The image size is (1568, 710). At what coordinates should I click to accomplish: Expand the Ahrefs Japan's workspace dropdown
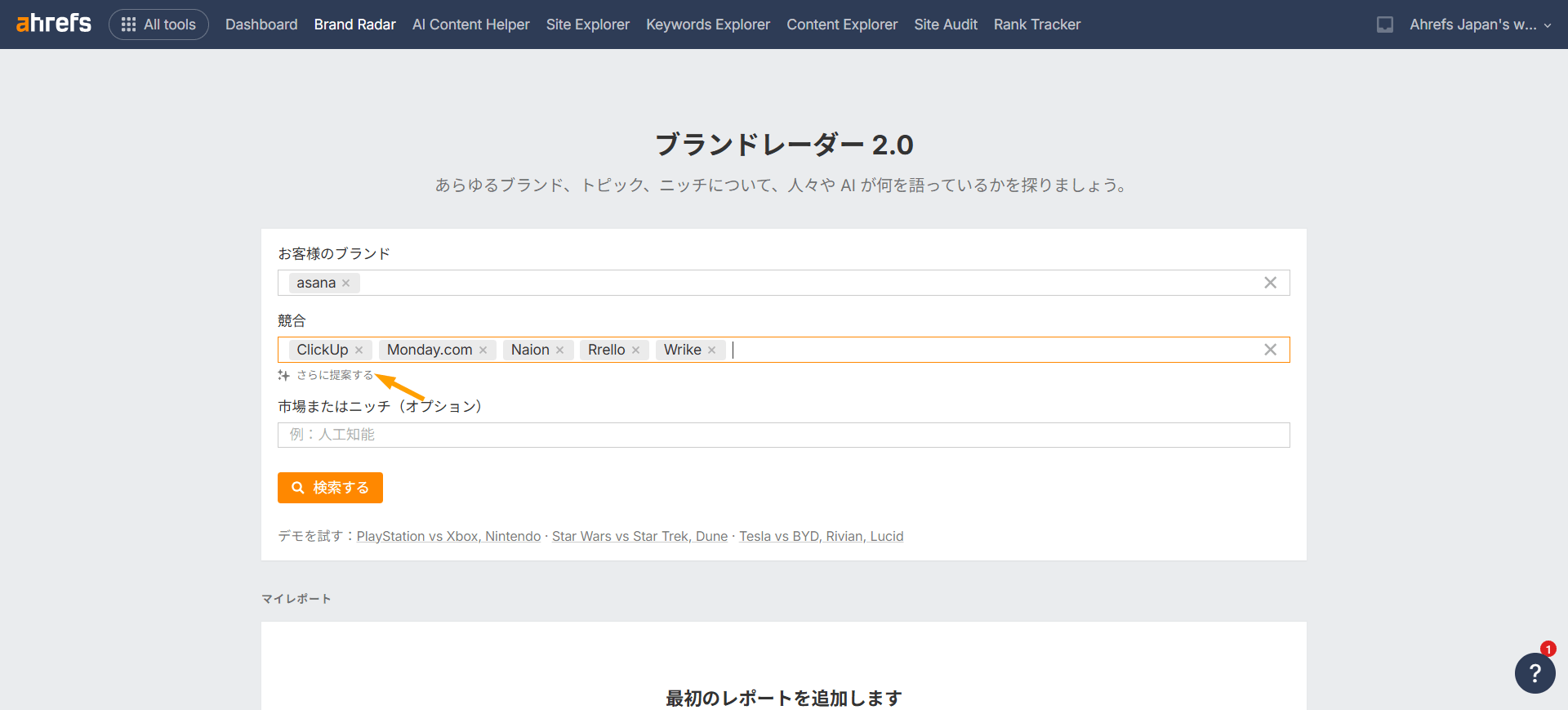[x=1480, y=25]
